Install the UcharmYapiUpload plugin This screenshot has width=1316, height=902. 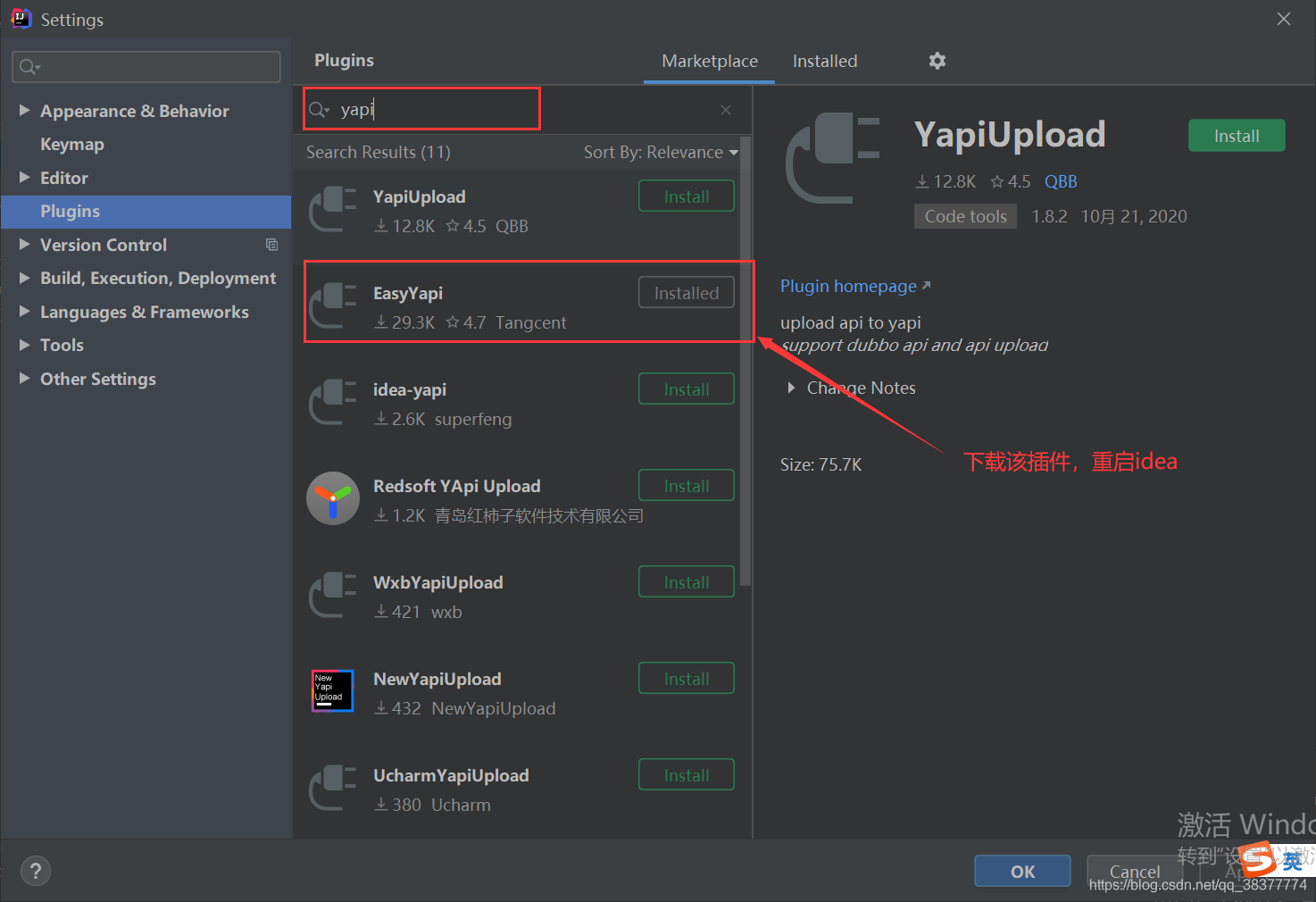687,775
